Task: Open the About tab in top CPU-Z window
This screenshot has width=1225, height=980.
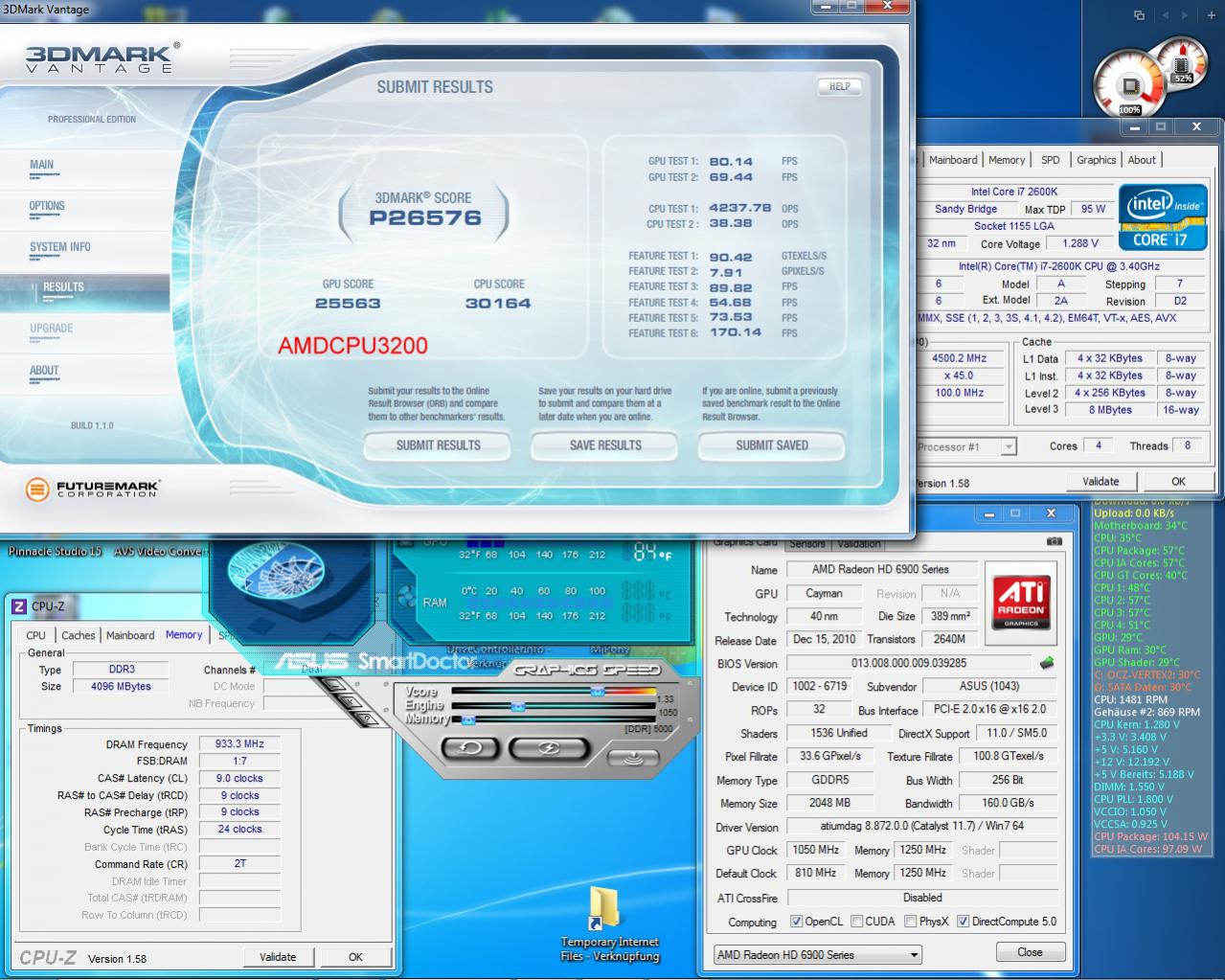Action: click(x=1142, y=160)
